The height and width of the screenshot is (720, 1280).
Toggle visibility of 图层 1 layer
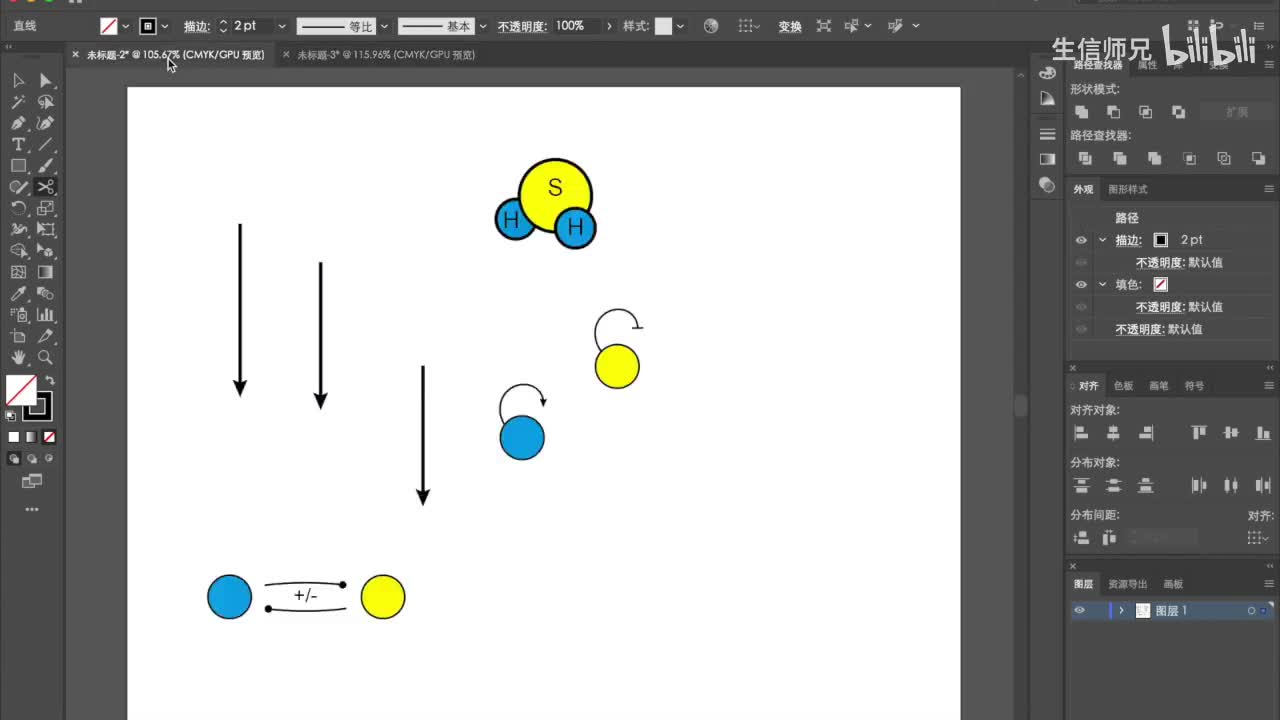pos(1079,610)
